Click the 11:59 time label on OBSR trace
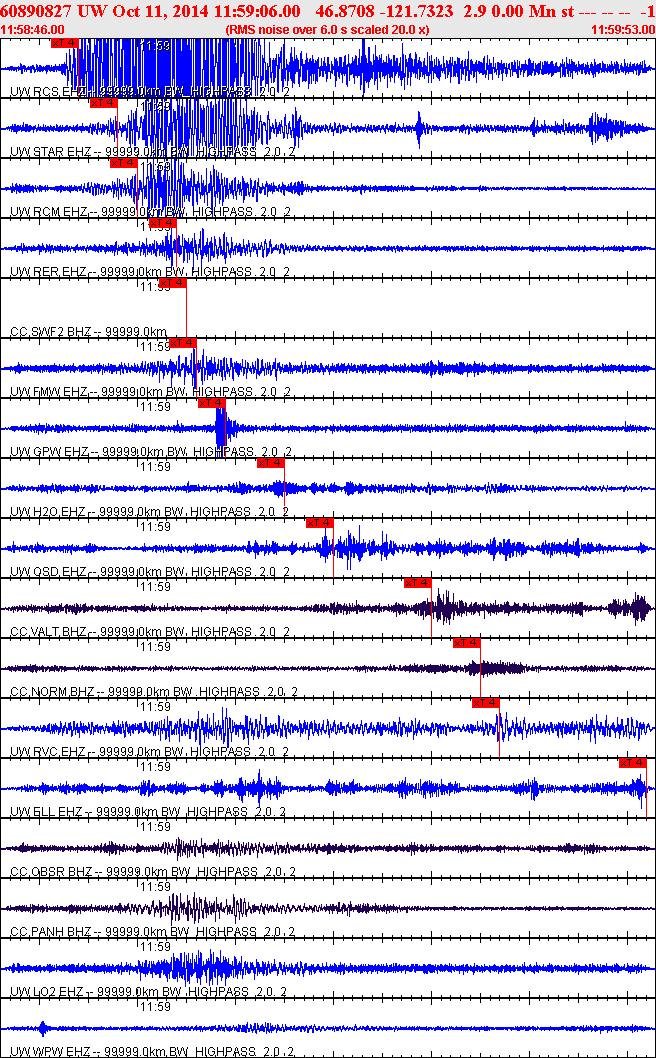The image size is (656, 1058). (155, 827)
